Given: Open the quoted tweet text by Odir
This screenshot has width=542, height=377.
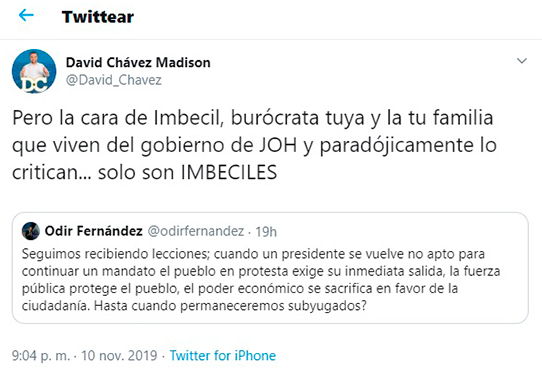Looking at the screenshot, I should point(261,280).
